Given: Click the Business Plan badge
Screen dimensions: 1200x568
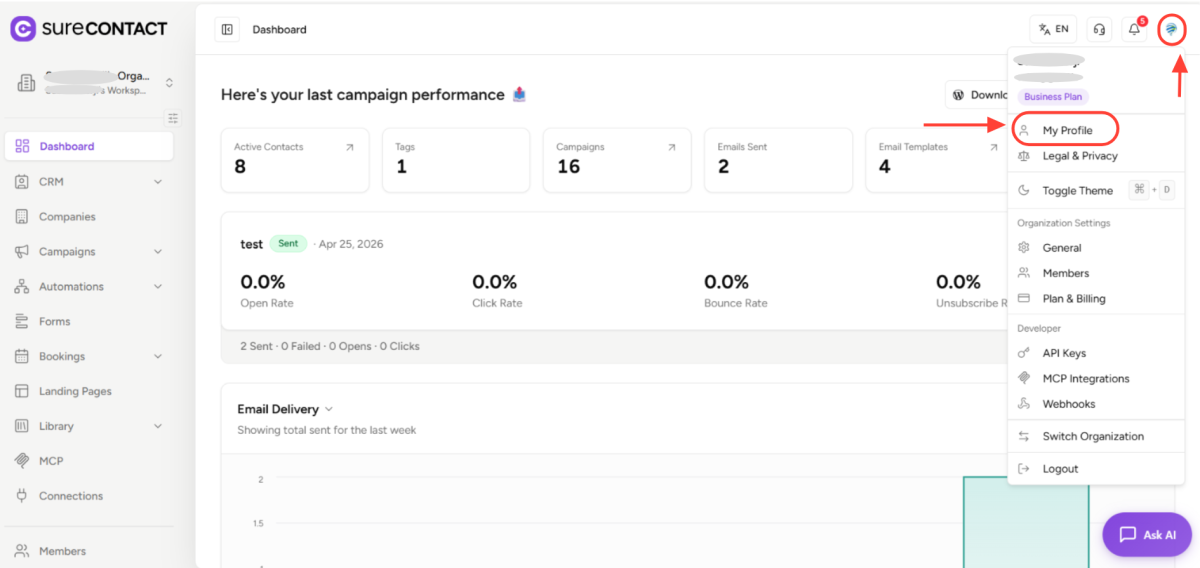Looking at the screenshot, I should (x=1055, y=97).
